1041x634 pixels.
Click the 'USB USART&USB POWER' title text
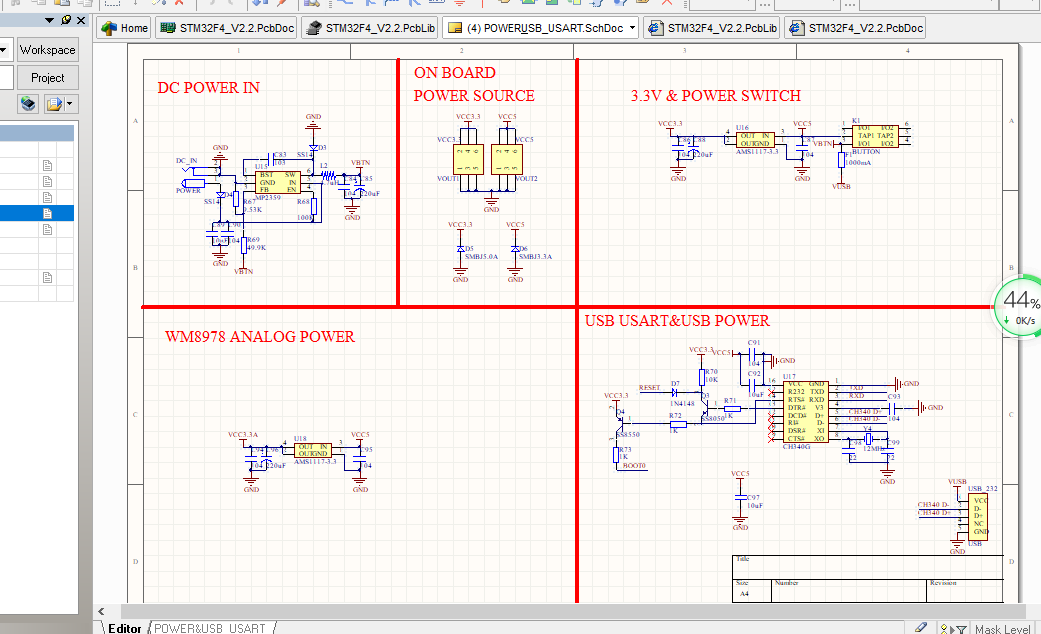677,321
